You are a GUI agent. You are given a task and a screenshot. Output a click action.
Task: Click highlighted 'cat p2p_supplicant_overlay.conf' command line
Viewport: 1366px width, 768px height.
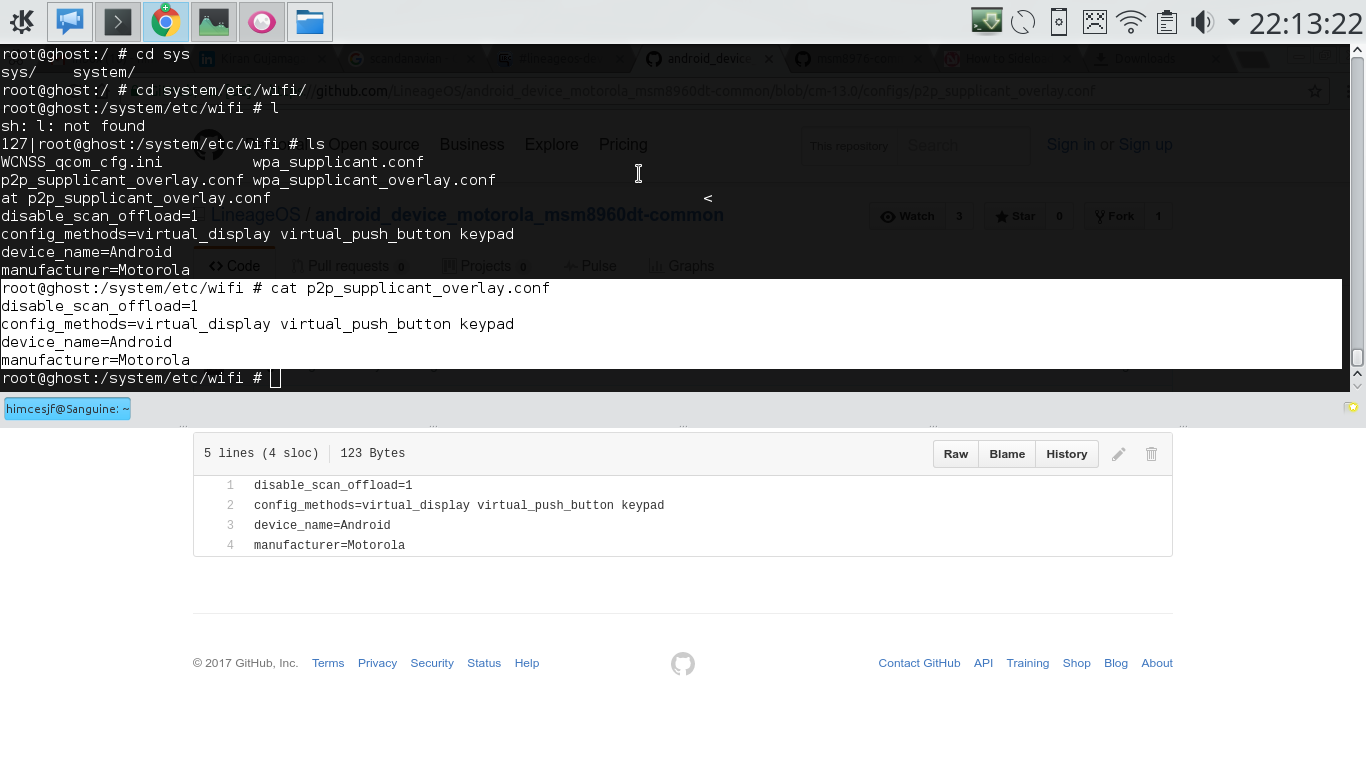click(410, 288)
